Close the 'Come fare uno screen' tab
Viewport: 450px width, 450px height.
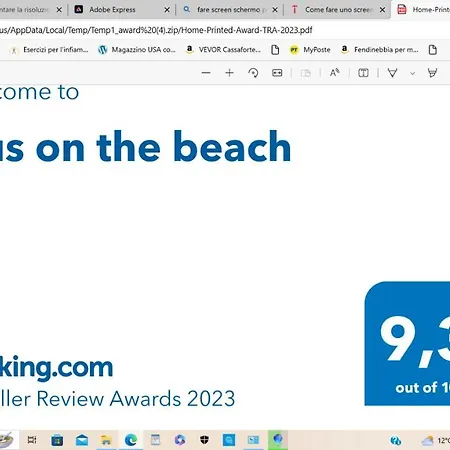tap(383, 10)
